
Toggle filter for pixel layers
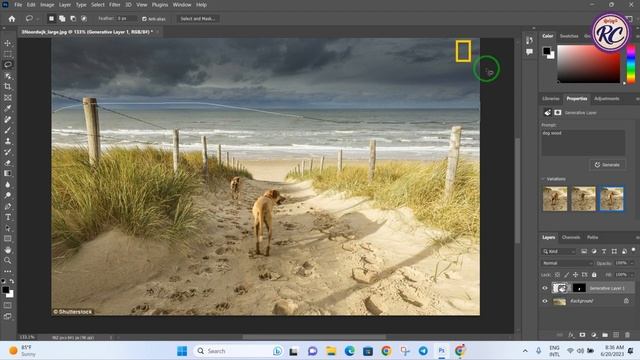pyautogui.click(x=584, y=251)
